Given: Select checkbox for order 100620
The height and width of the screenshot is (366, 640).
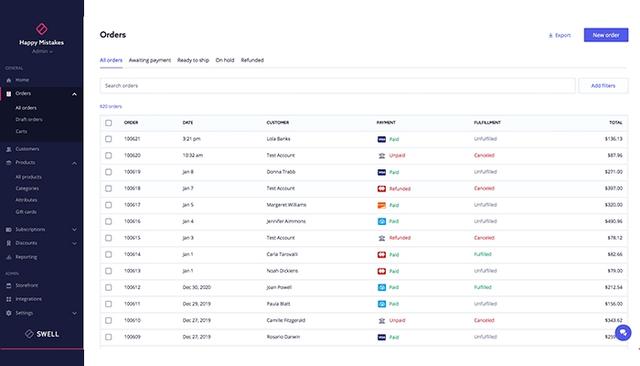Looking at the screenshot, I should coord(108,155).
